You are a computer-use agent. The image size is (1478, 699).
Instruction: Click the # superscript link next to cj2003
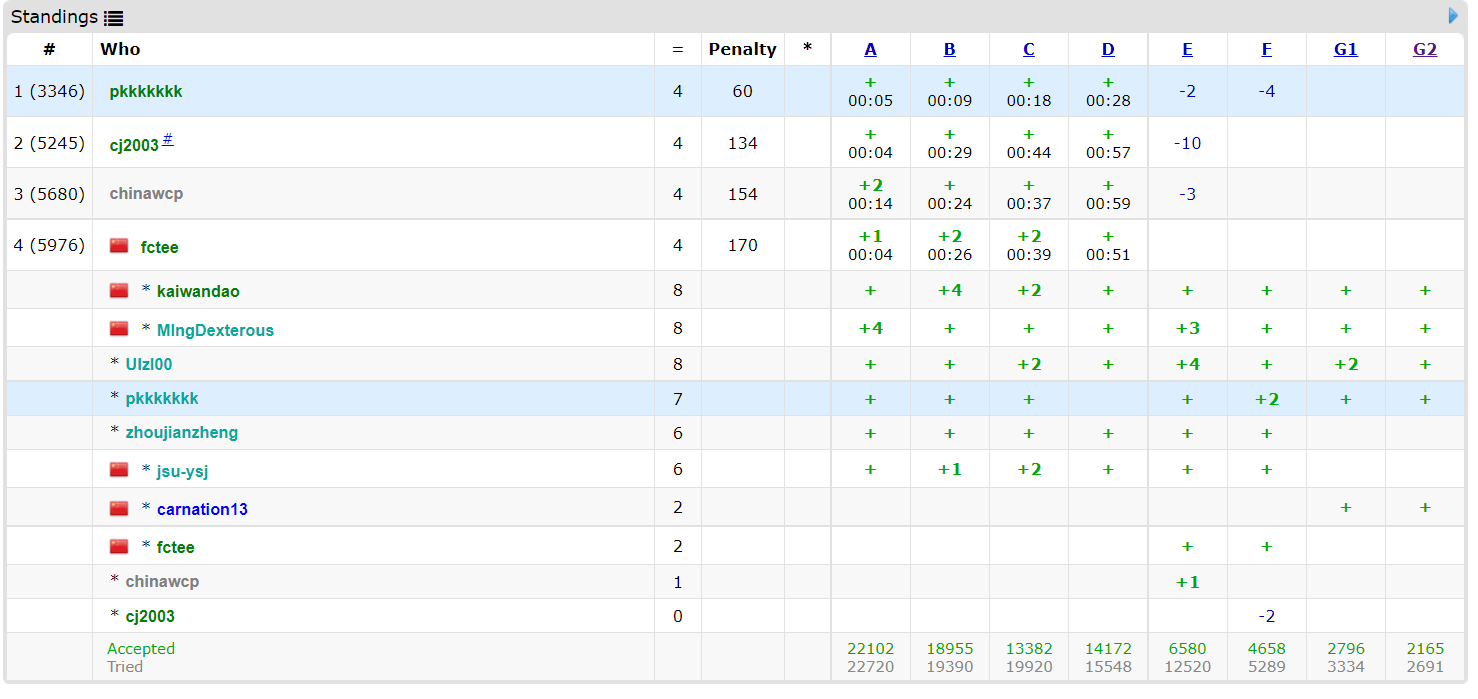point(168,139)
